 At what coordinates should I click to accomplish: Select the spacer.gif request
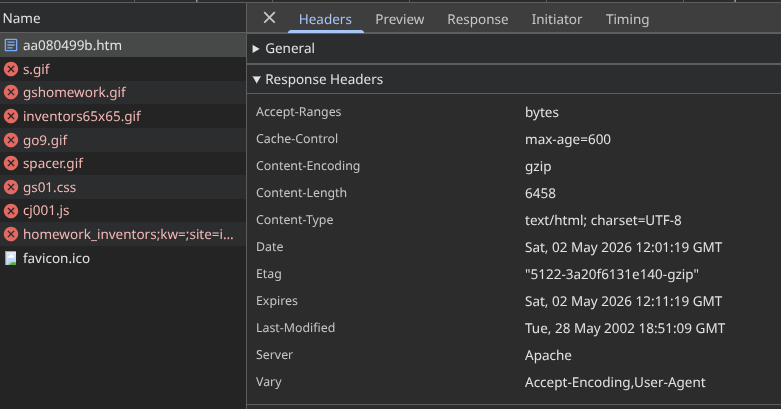(123, 163)
